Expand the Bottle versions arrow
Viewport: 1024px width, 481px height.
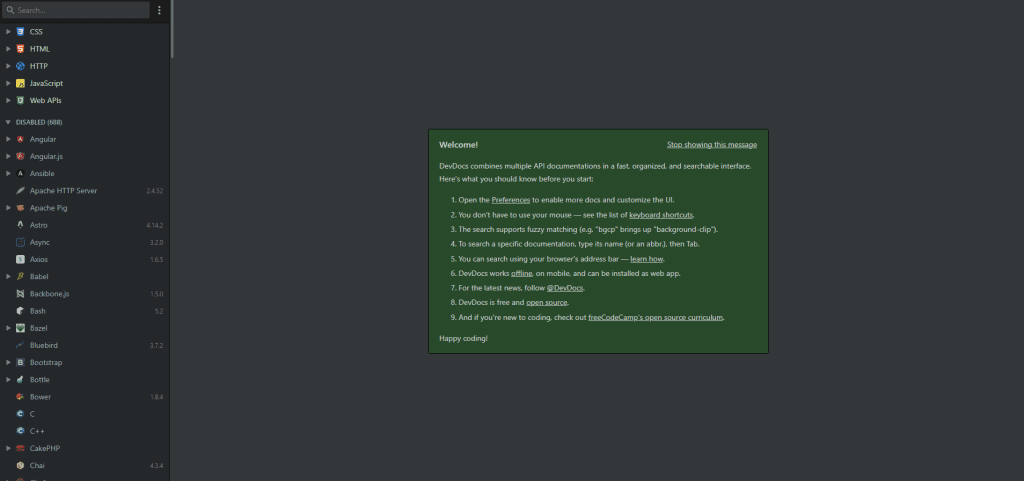(x=8, y=380)
